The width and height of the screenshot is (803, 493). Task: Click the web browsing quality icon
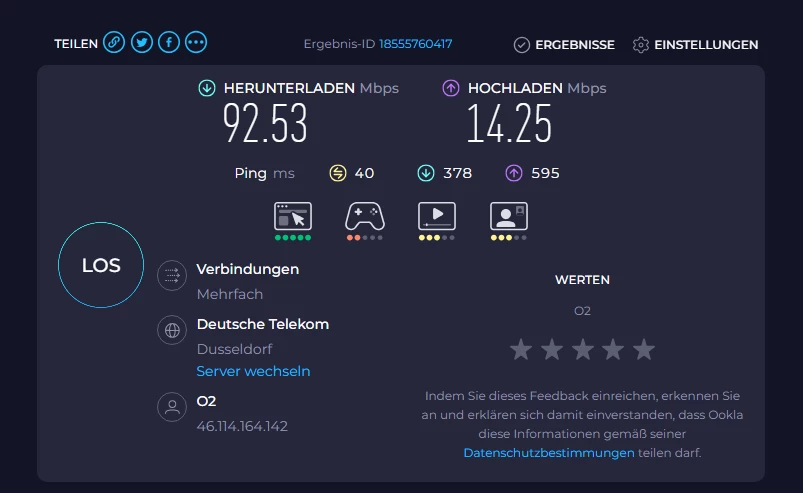[293, 217]
